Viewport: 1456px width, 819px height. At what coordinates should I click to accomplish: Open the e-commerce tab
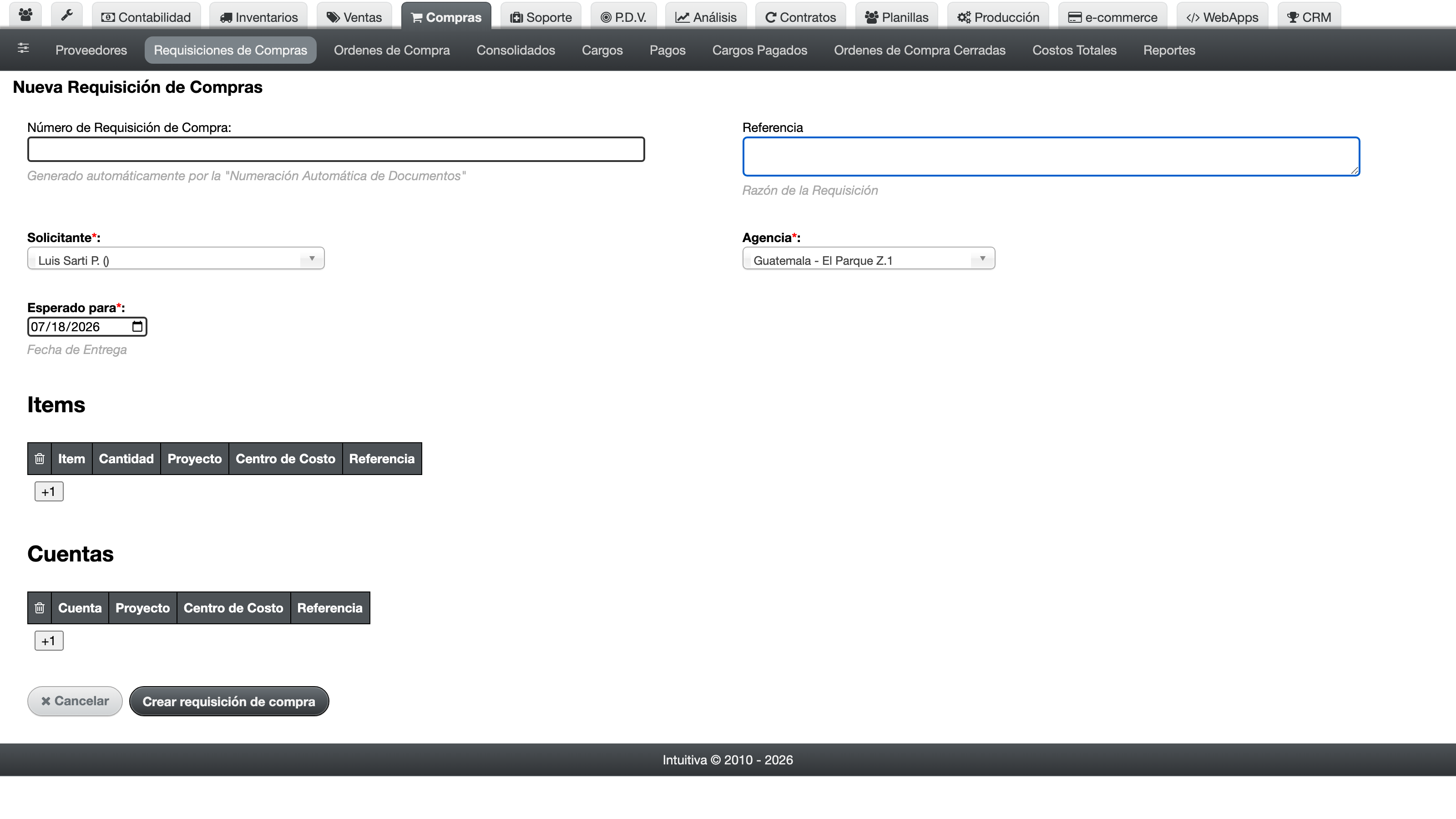click(1112, 17)
